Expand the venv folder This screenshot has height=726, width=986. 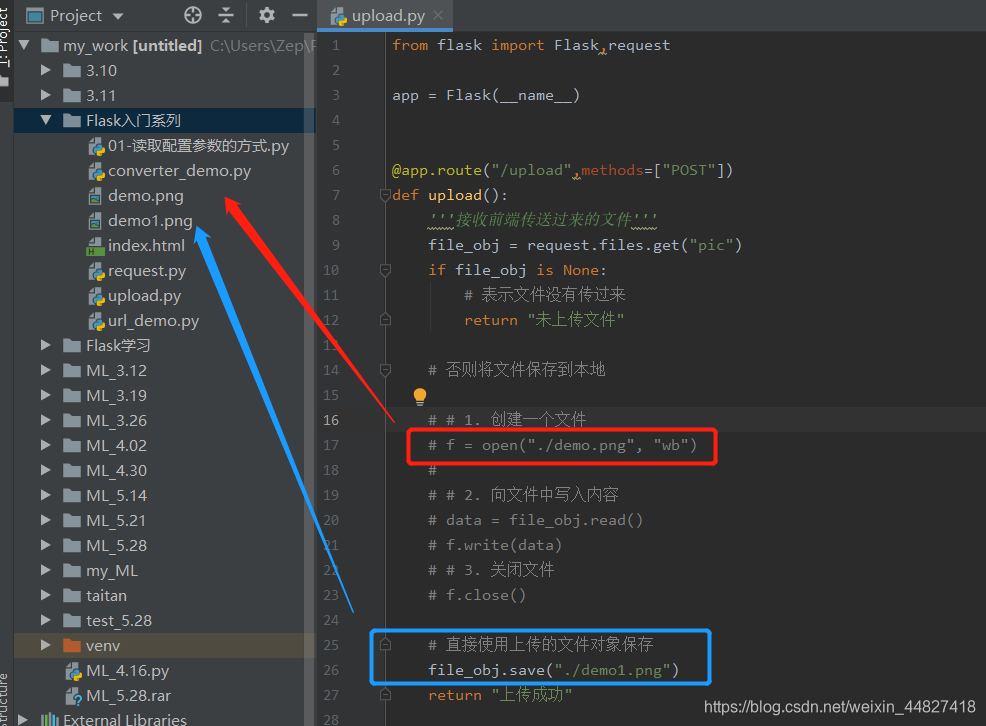[45, 646]
